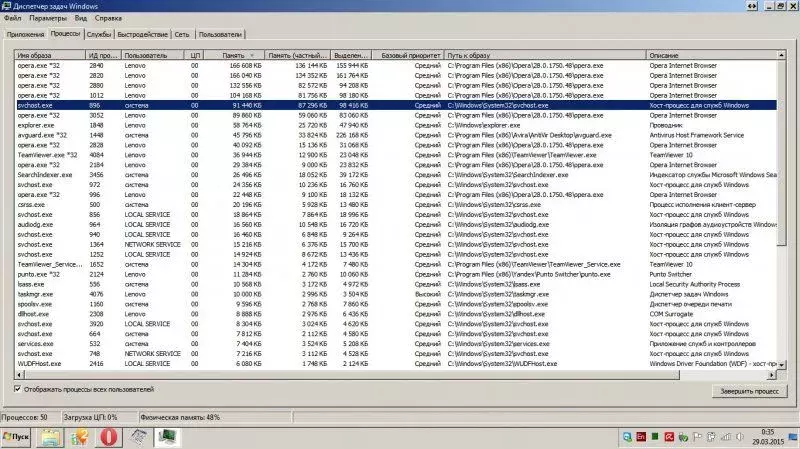Sort by the Путь к образу column header

pyautogui.click(x=545, y=55)
